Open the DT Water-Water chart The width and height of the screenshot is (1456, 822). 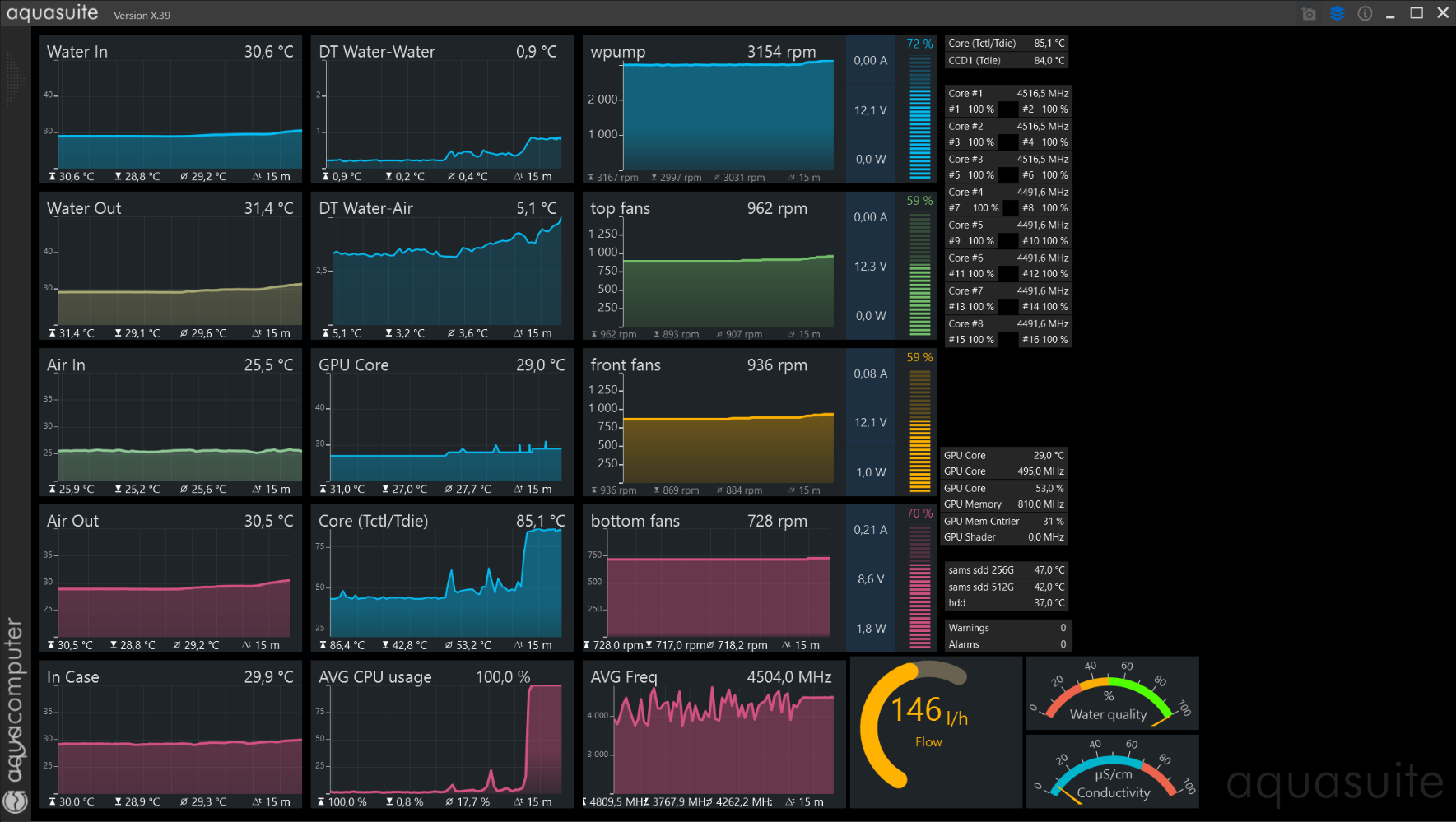tap(442, 109)
